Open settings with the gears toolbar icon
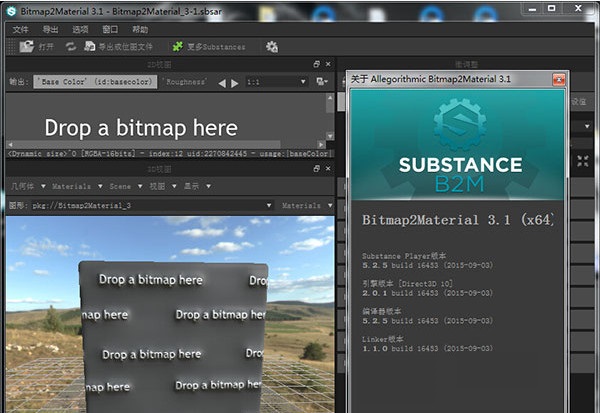The width and height of the screenshot is (600, 413). tap(272, 47)
